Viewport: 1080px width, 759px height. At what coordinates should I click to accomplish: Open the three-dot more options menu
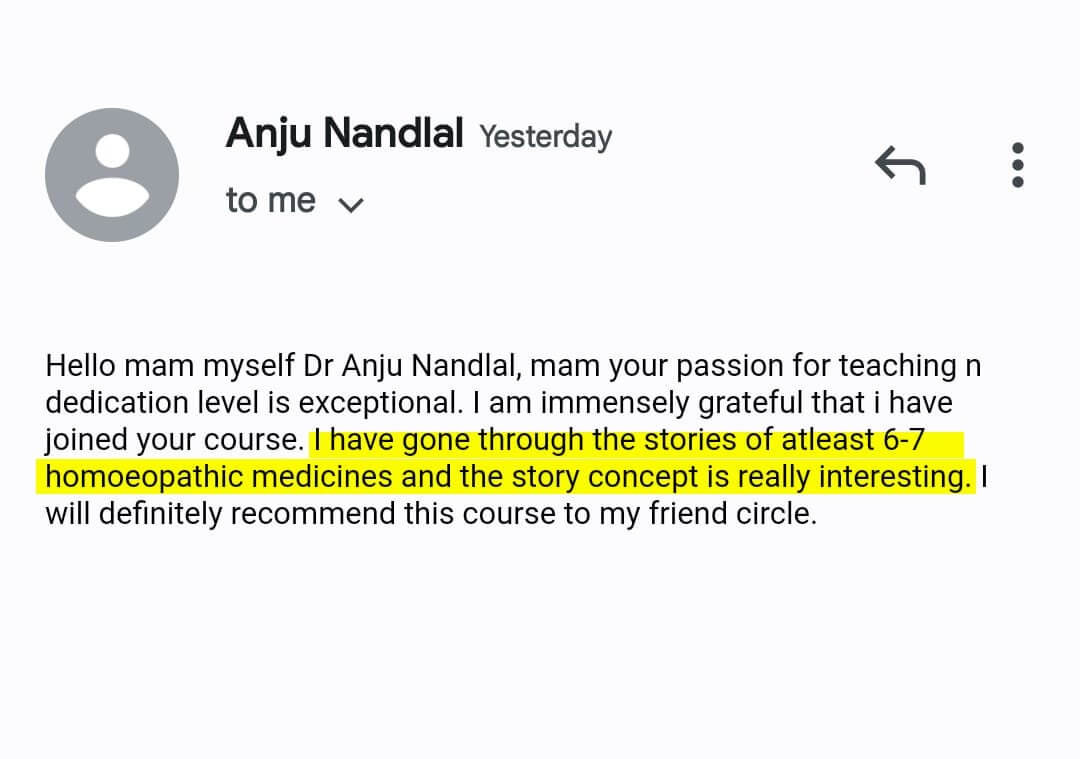1018,165
